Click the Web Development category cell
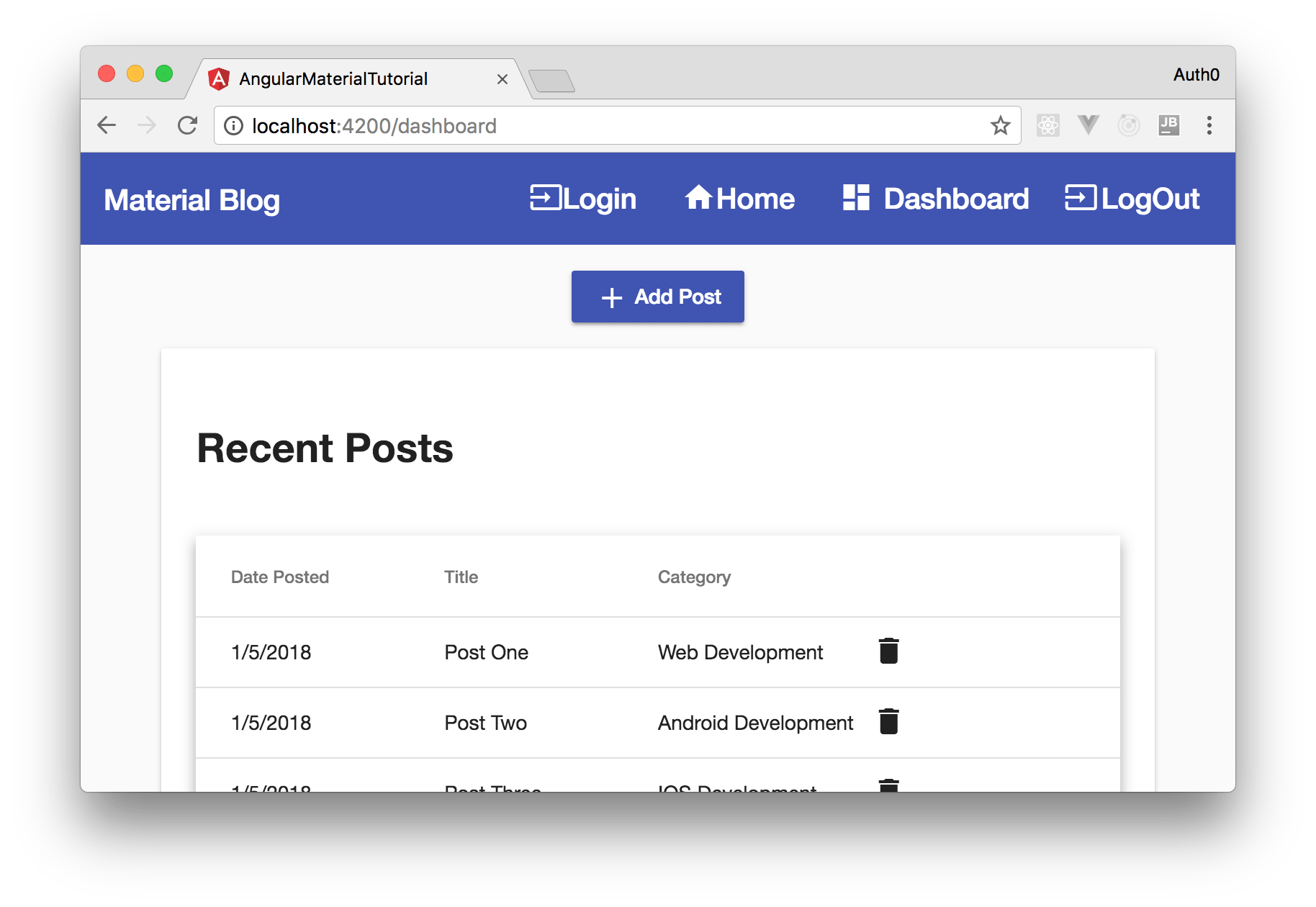This screenshot has width=1316, height=907. tap(740, 652)
